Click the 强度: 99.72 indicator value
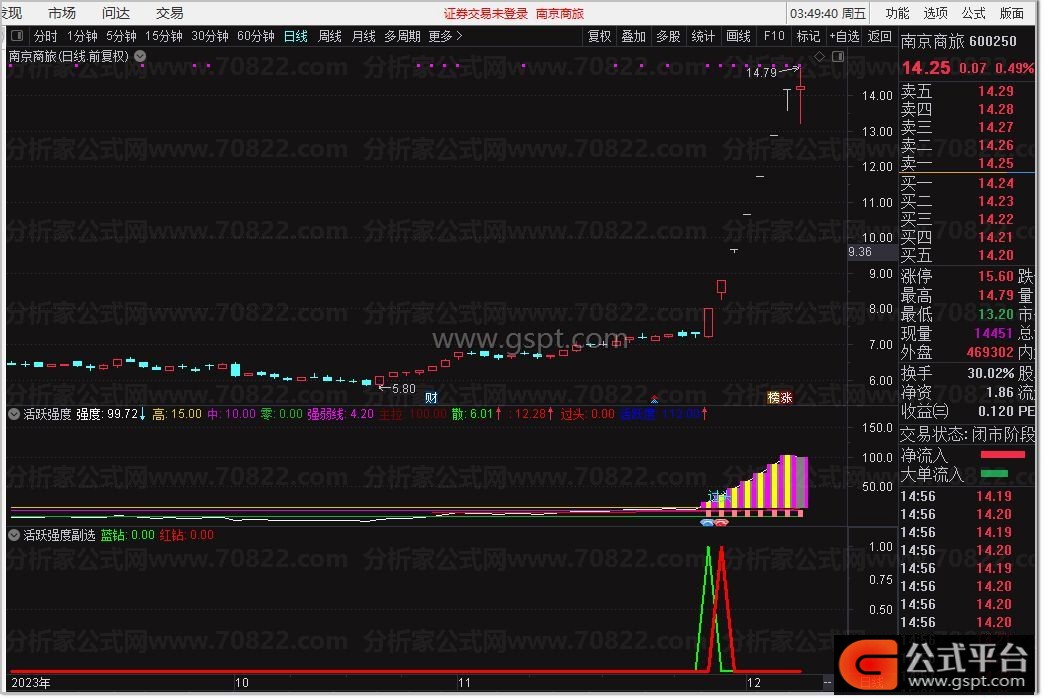1044x698 pixels. (x=111, y=414)
